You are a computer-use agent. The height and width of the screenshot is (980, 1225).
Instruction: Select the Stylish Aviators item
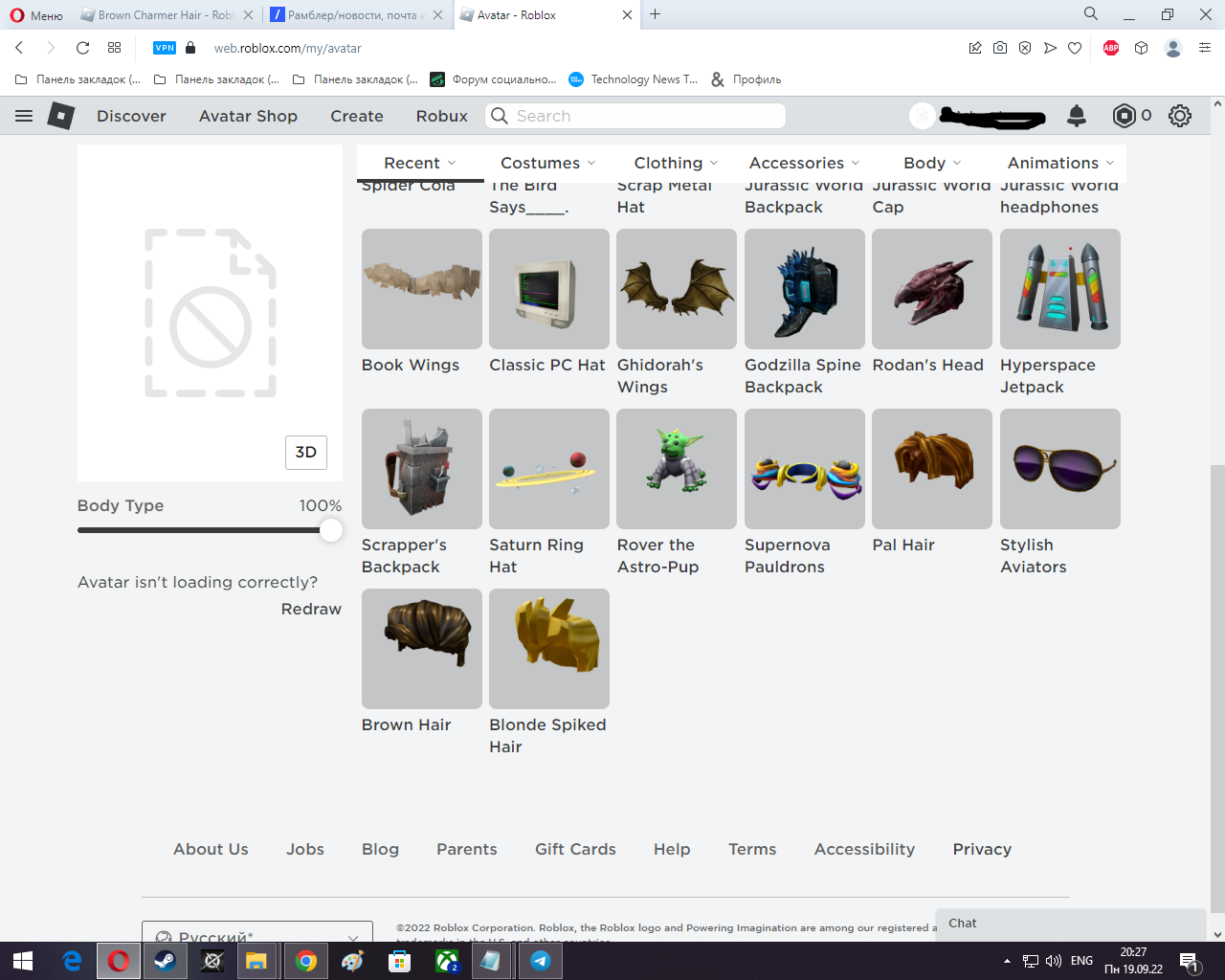pos(1060,469)
